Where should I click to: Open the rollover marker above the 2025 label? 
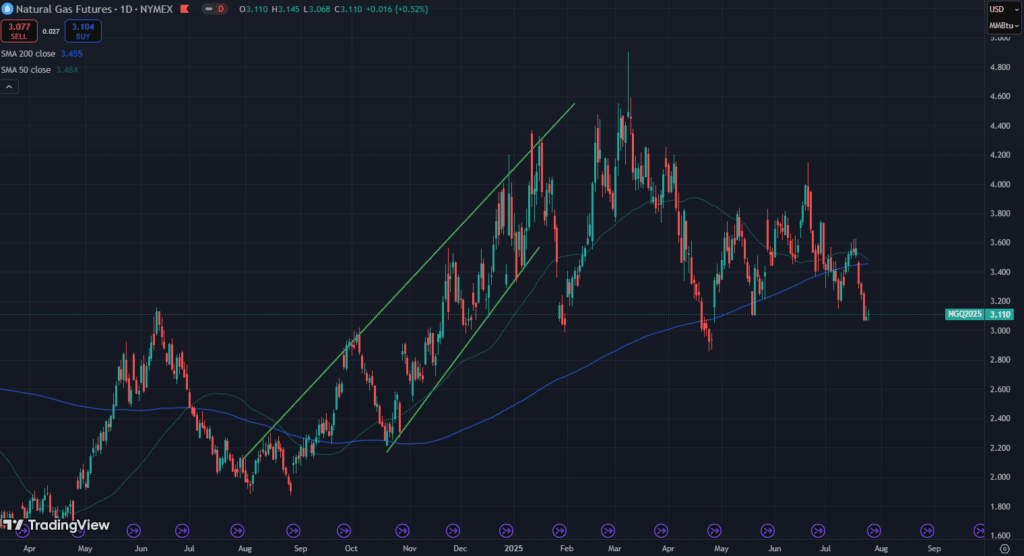[x=506, y=531]
